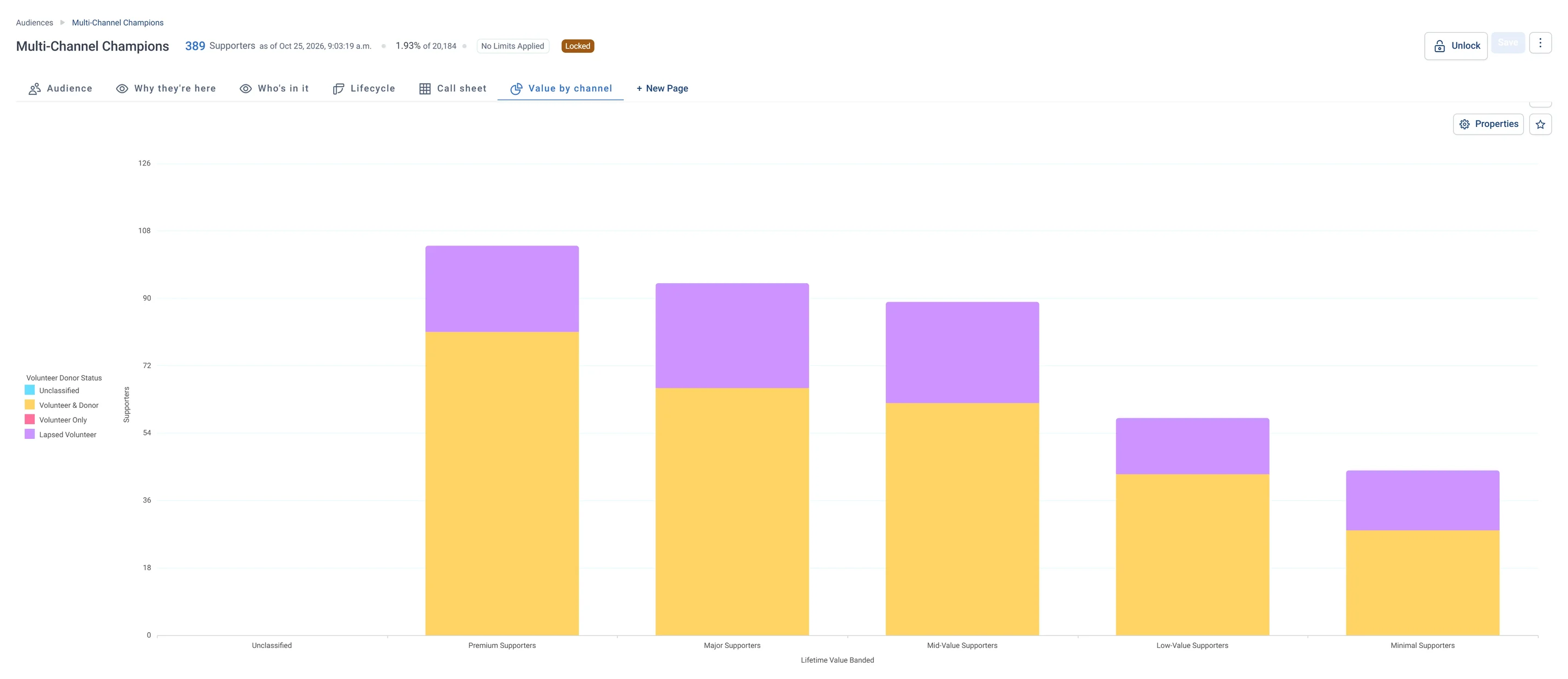Open the Who's in it tab
1568x679 pixels.
tap(274, 88)
